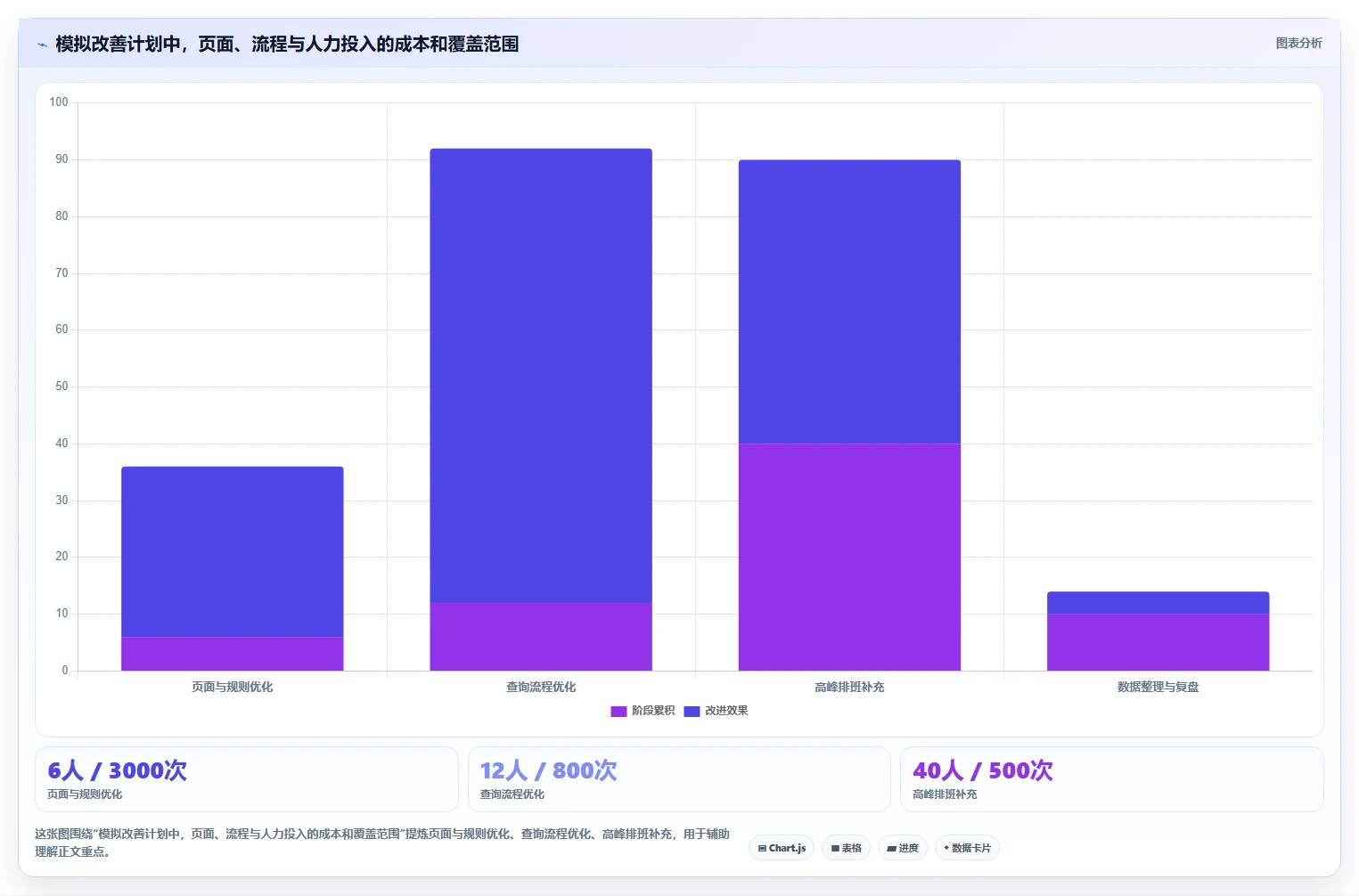Click the 进度 tag
This screenshot has height=896, width=1359.
point(903,848)
